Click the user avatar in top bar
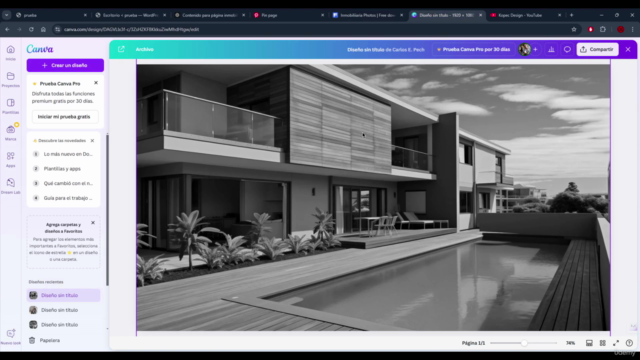This screenshot has height=360, width=640. [524, 49]
